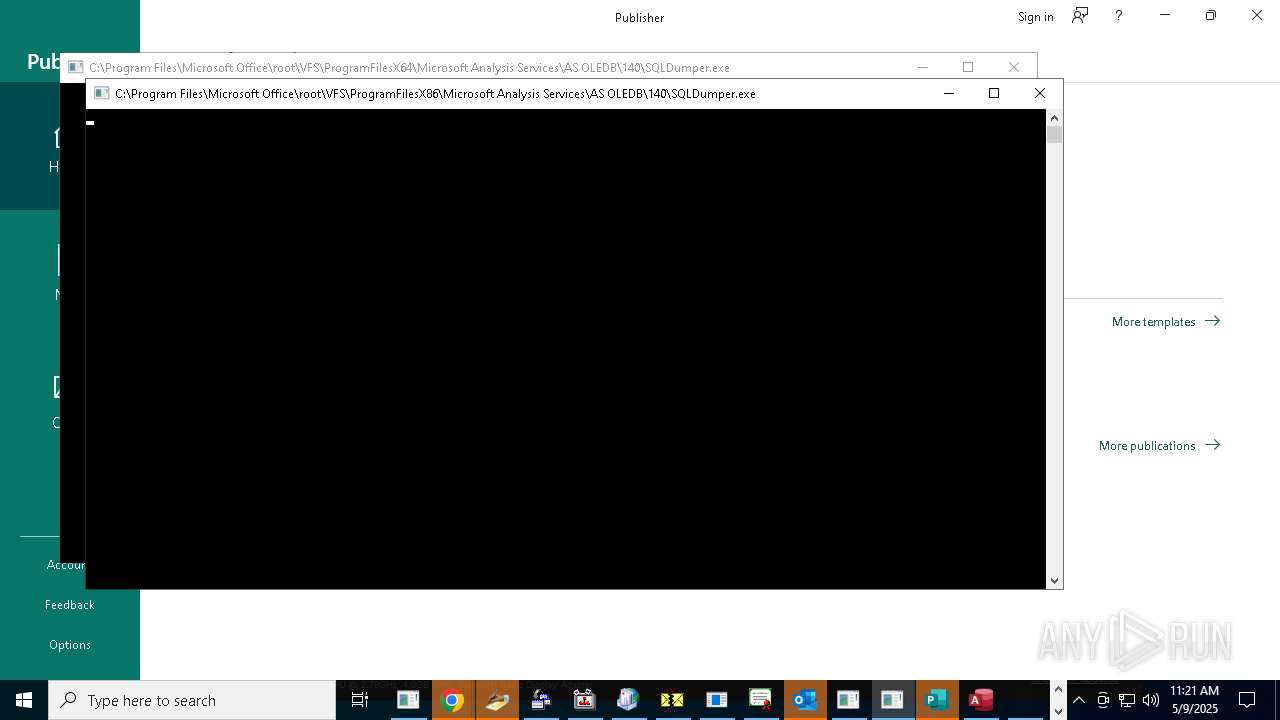Open Publisher help question mark icon
The width and height of the screenshot is (1280, 720).
tap(1118, 16)
